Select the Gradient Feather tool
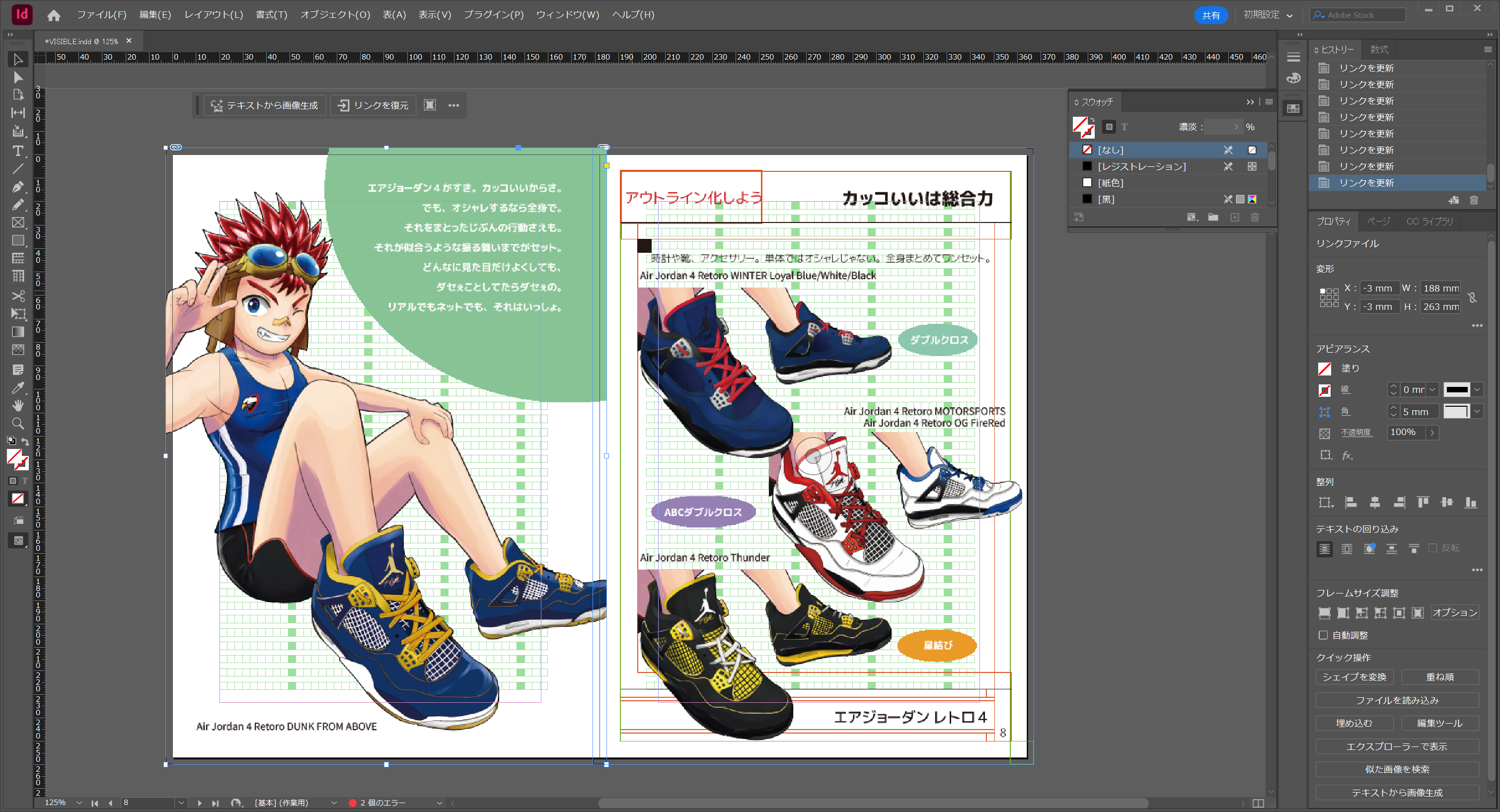Viewport: 1500px width, 812px height. (18, 350)
